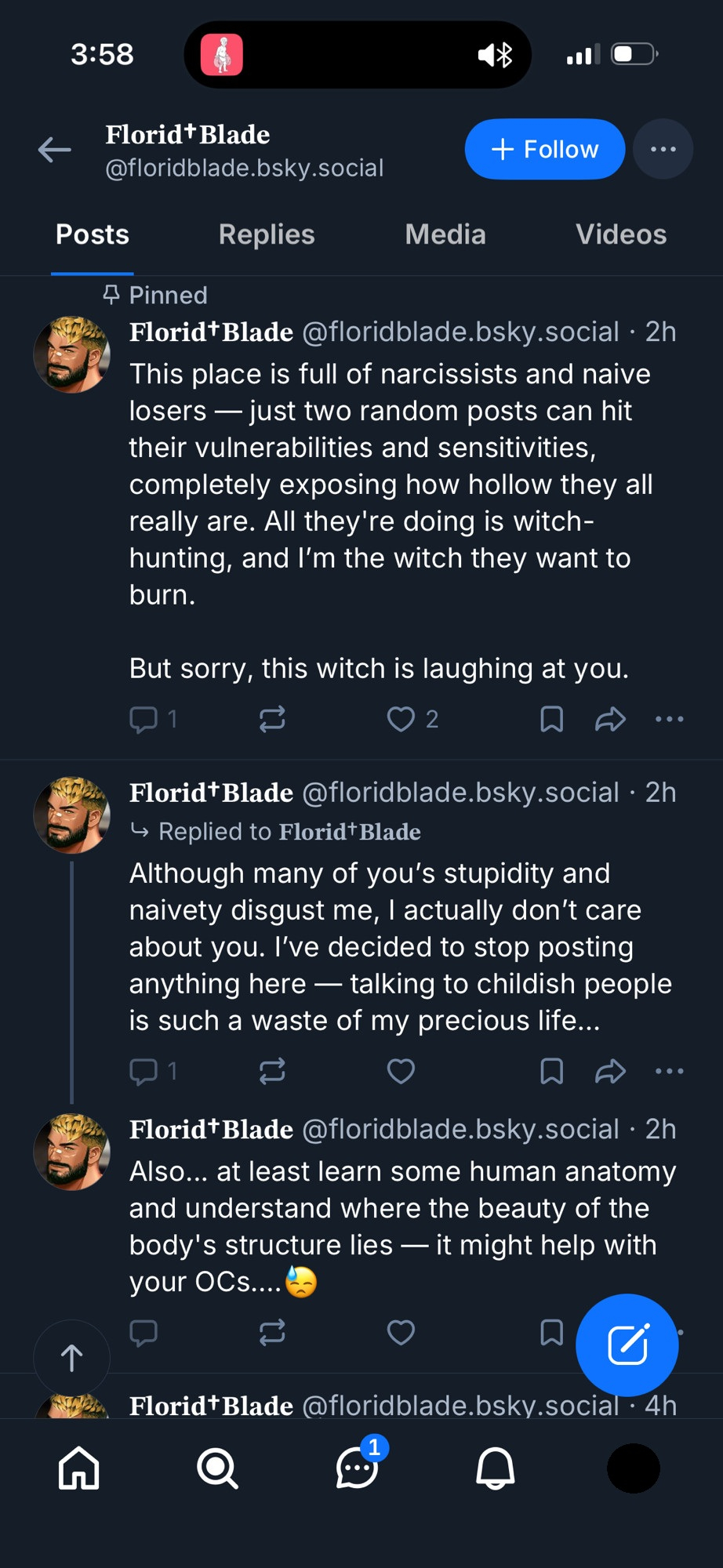Switch to the Media tab
This screenshot has height=1568, width=723.
pyautogui.click(x=445, y=234)
